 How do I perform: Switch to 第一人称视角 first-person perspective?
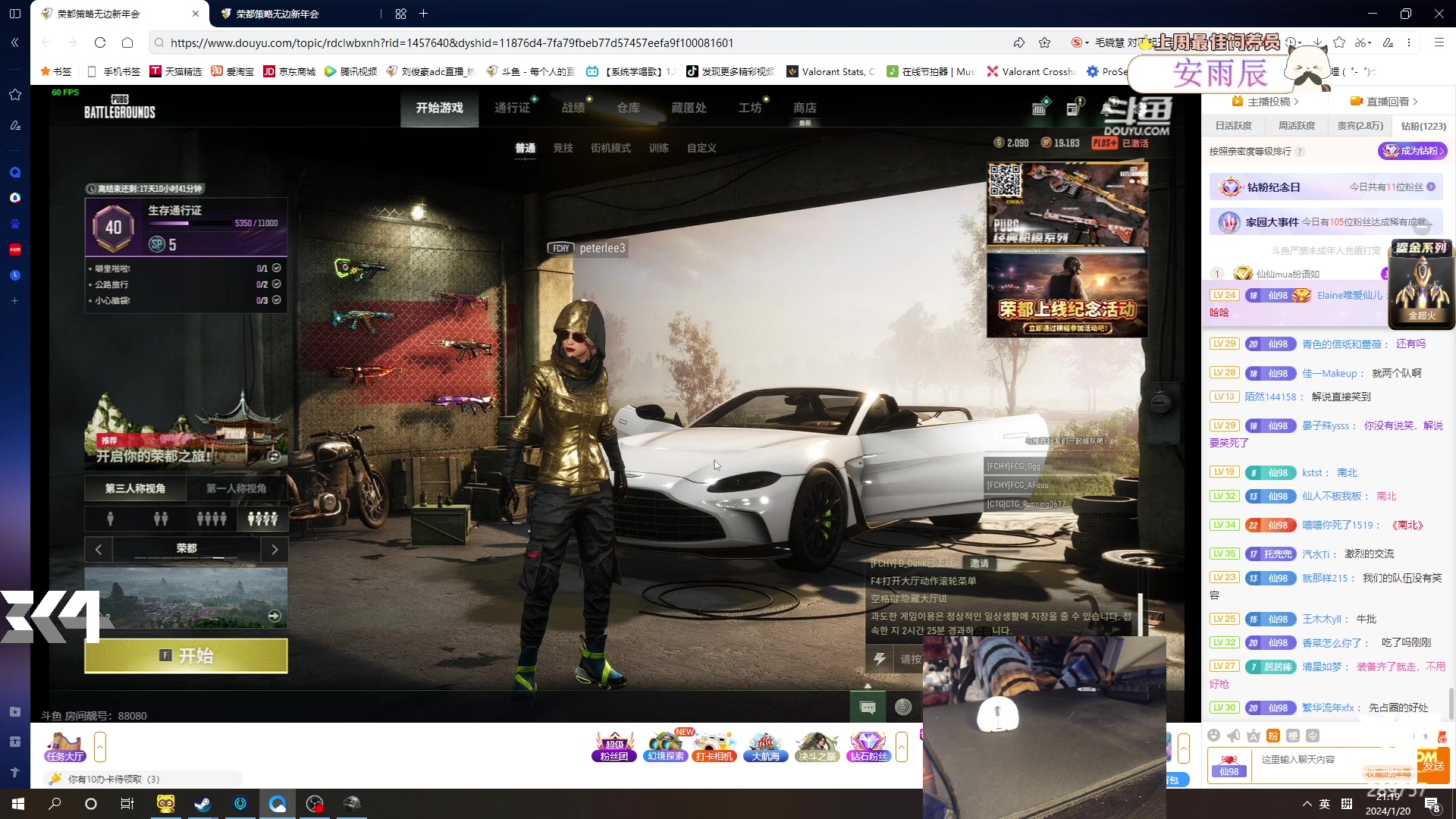click(x=236, y=488)
